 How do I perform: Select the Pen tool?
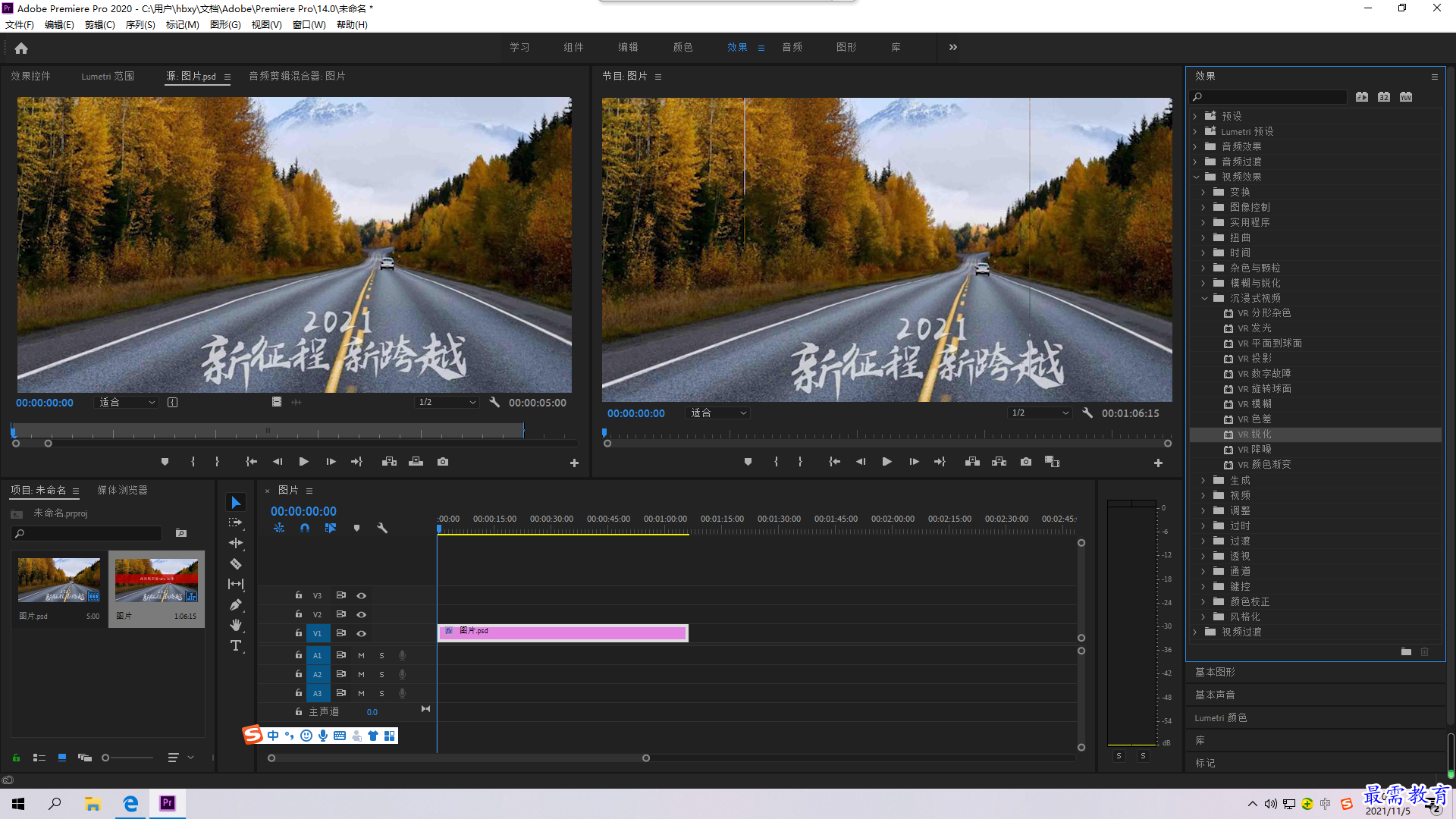(x=236, y=604)
